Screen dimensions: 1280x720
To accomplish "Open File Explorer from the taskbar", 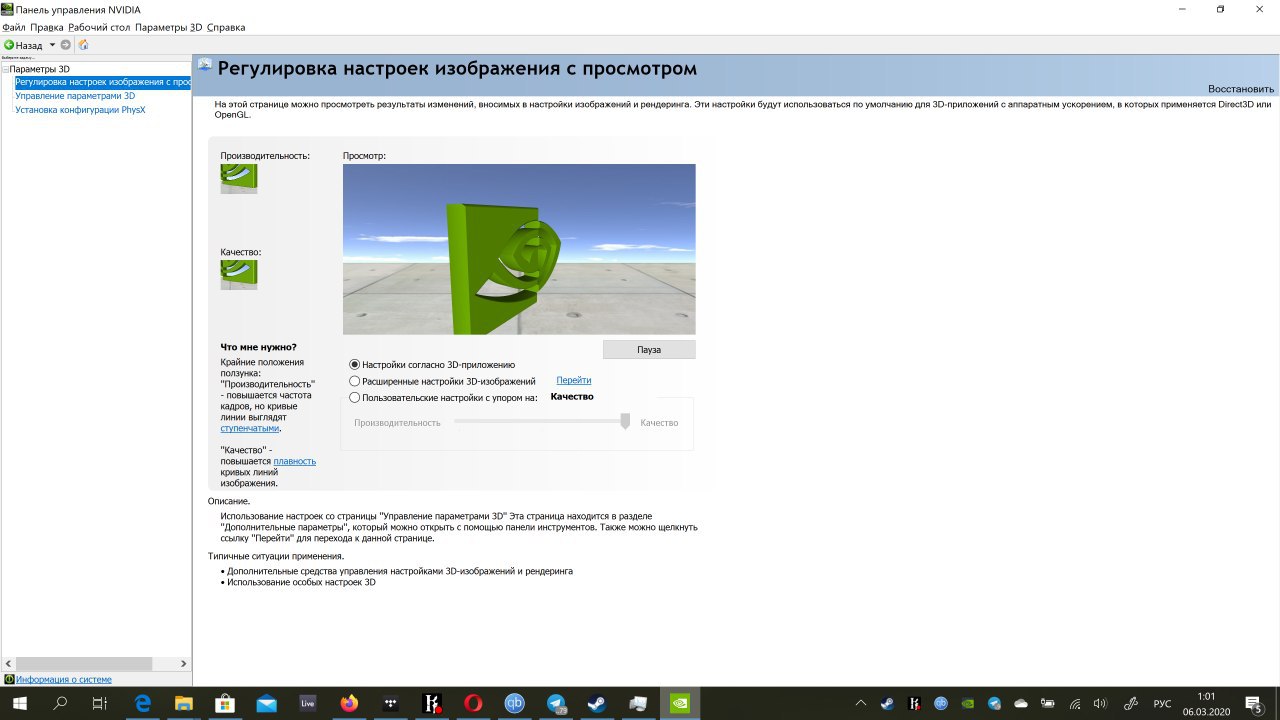I will click(183, 703).
